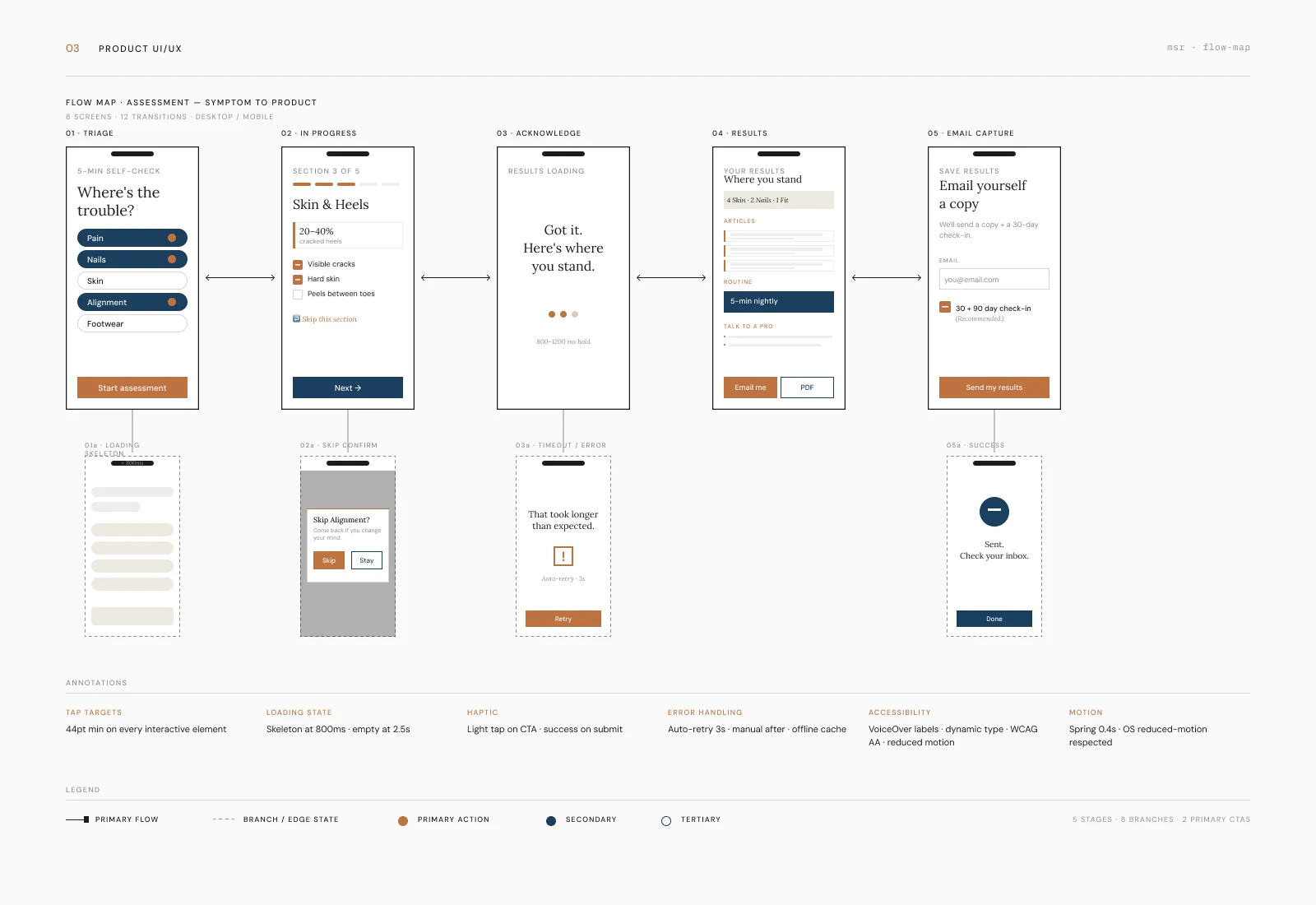This screenshot has width=1316, height=905.
Task: Click the PDF button
Action: pos(807,388)
